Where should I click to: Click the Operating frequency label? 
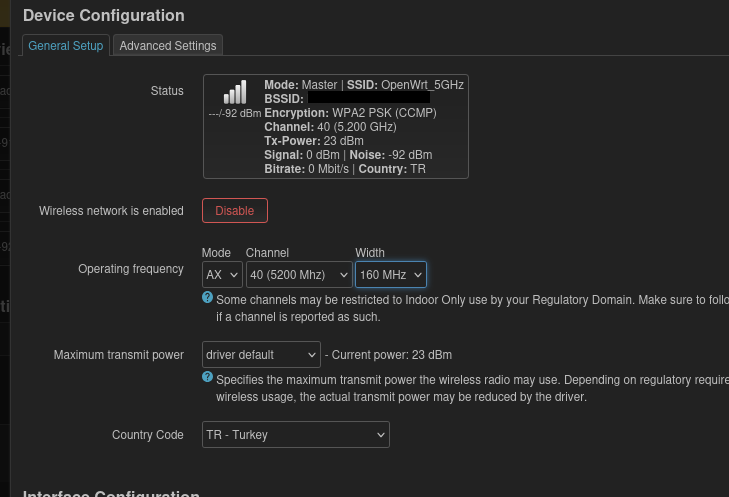click(x=131, y=269)
